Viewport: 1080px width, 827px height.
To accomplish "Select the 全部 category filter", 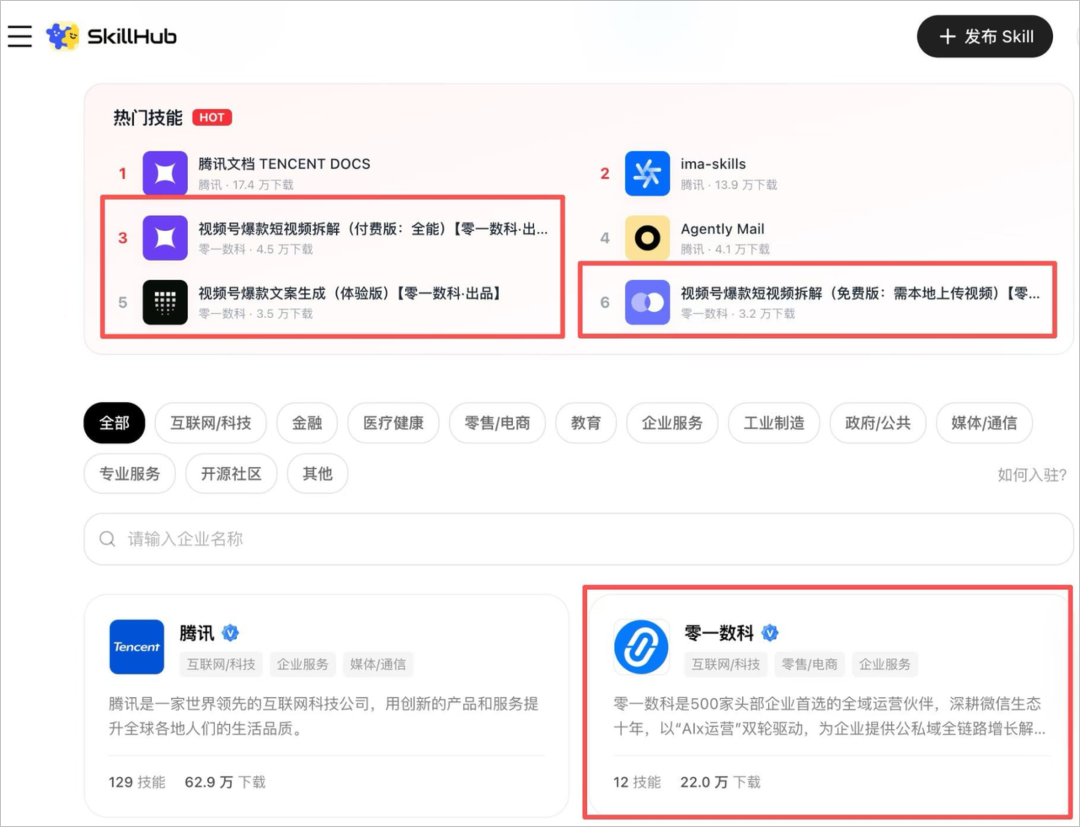I will (114, 423).
